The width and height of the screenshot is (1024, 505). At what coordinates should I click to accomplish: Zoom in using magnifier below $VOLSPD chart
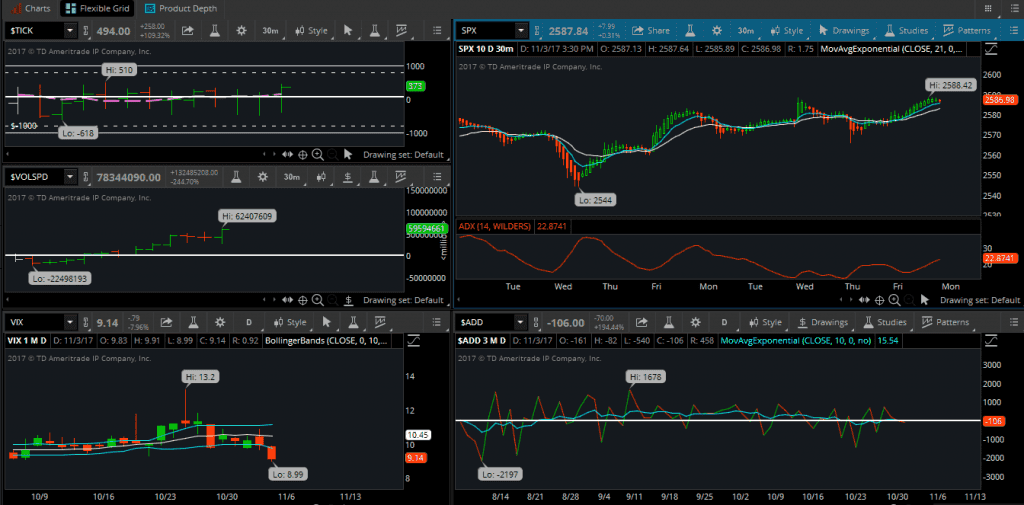317,300
